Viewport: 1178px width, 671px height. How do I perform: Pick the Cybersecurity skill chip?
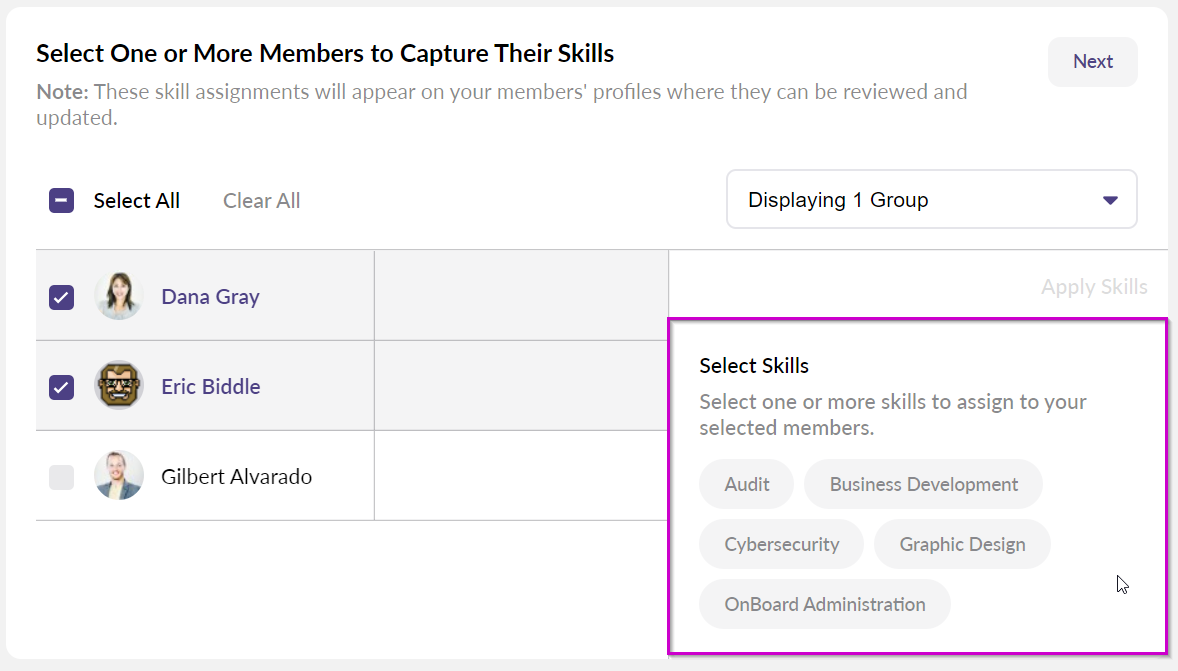(x=781, y=545)
